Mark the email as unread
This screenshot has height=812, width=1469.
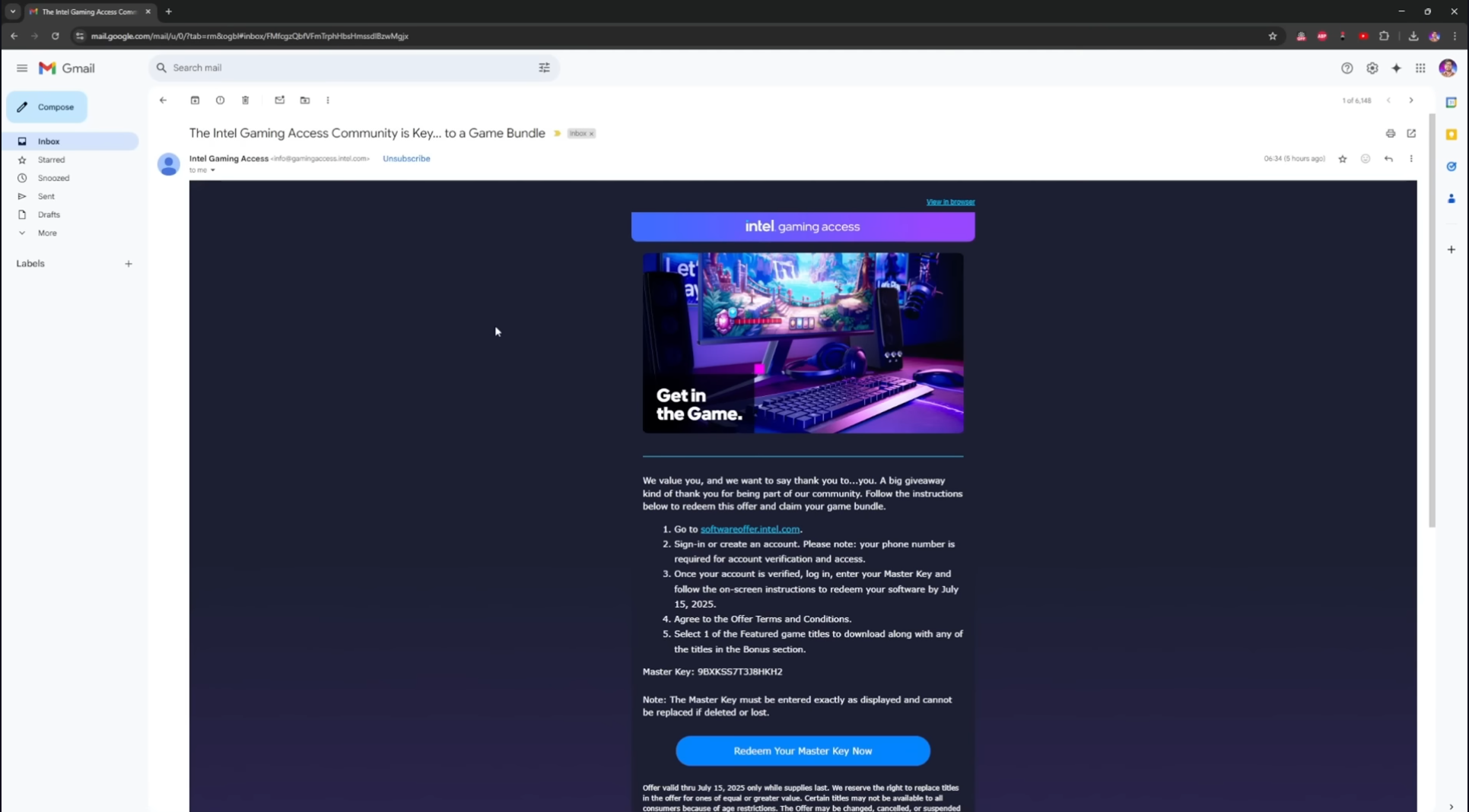(279, 100)
